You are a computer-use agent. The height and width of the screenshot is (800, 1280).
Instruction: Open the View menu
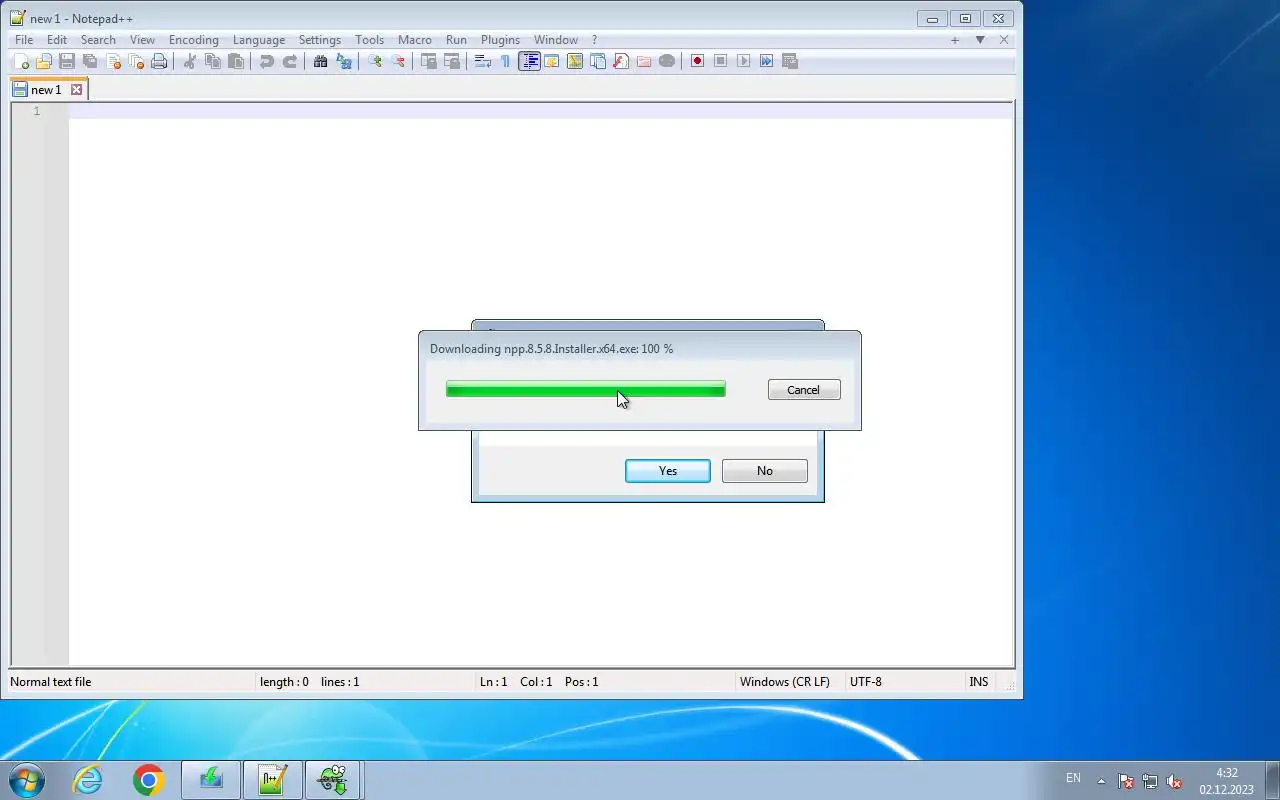142,40
